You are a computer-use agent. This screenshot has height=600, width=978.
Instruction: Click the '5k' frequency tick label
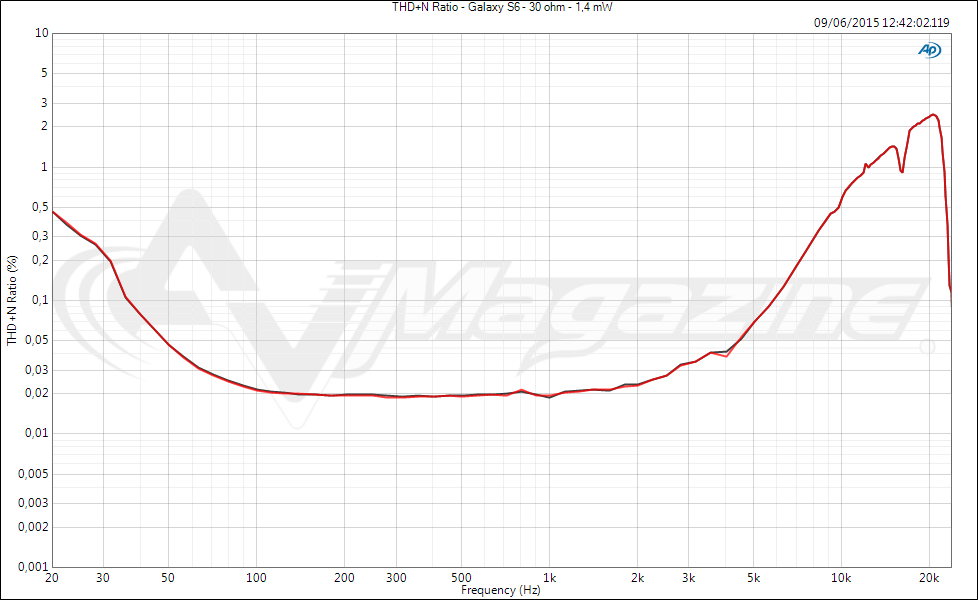(753, 578)
